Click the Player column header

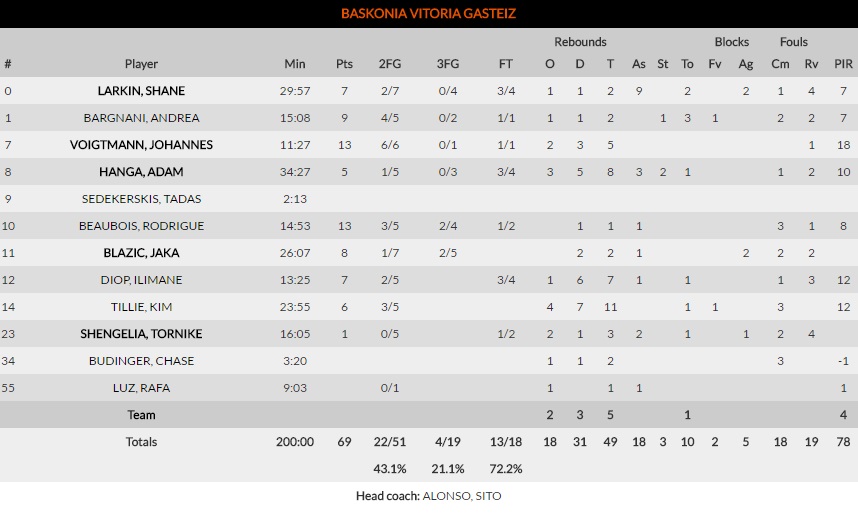141,64
